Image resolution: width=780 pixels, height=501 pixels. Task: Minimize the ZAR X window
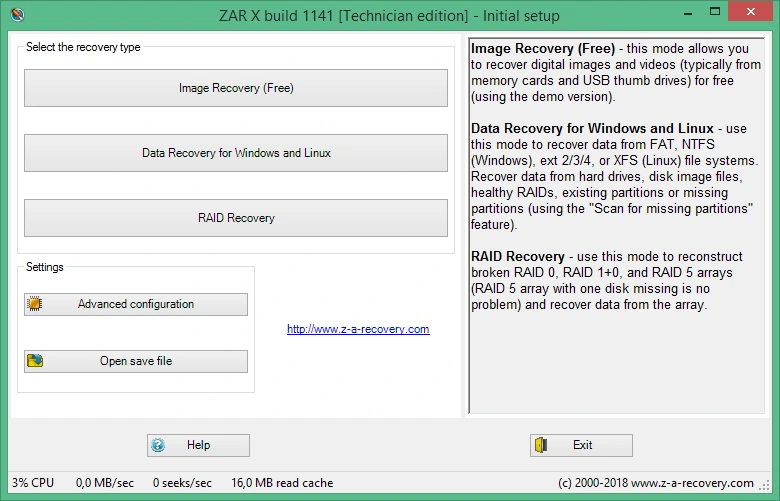(688, 12)
